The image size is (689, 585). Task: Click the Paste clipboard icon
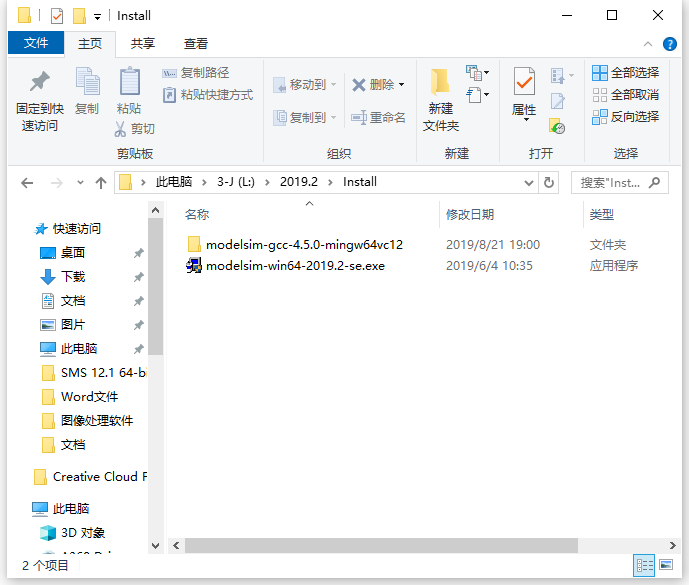point(130,81)
